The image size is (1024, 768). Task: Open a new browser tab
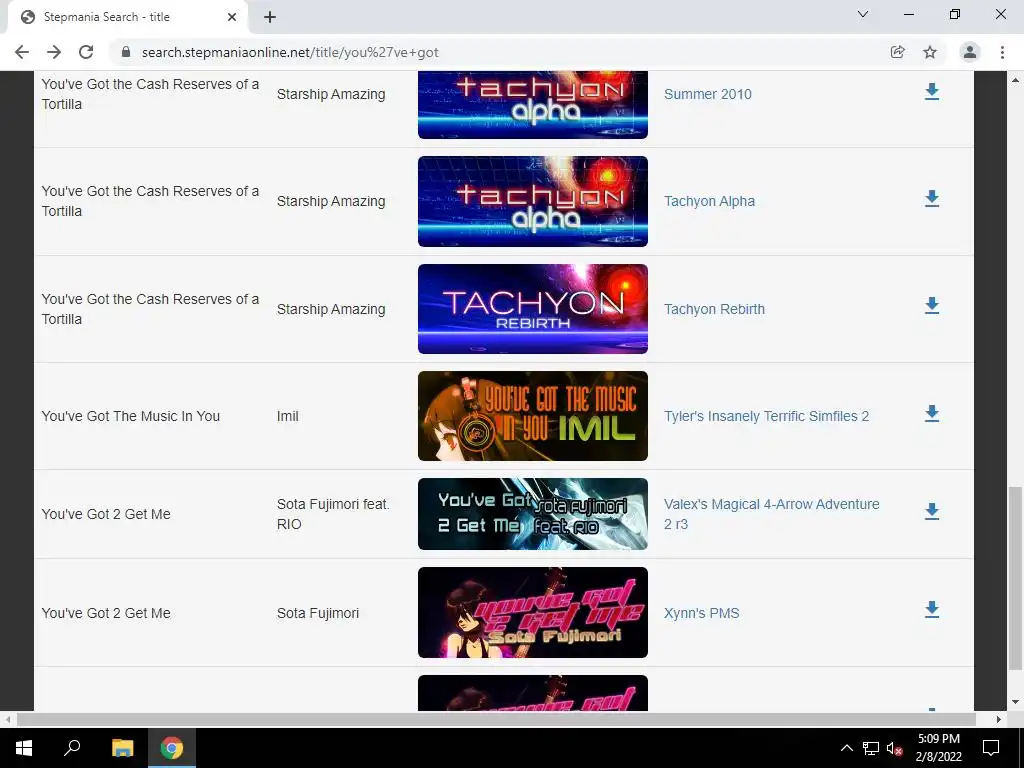(x=270, y=17)
